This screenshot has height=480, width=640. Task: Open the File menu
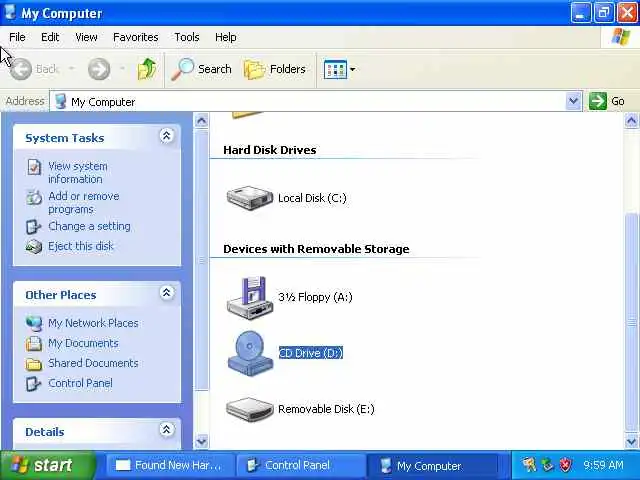tap(17, 37)
